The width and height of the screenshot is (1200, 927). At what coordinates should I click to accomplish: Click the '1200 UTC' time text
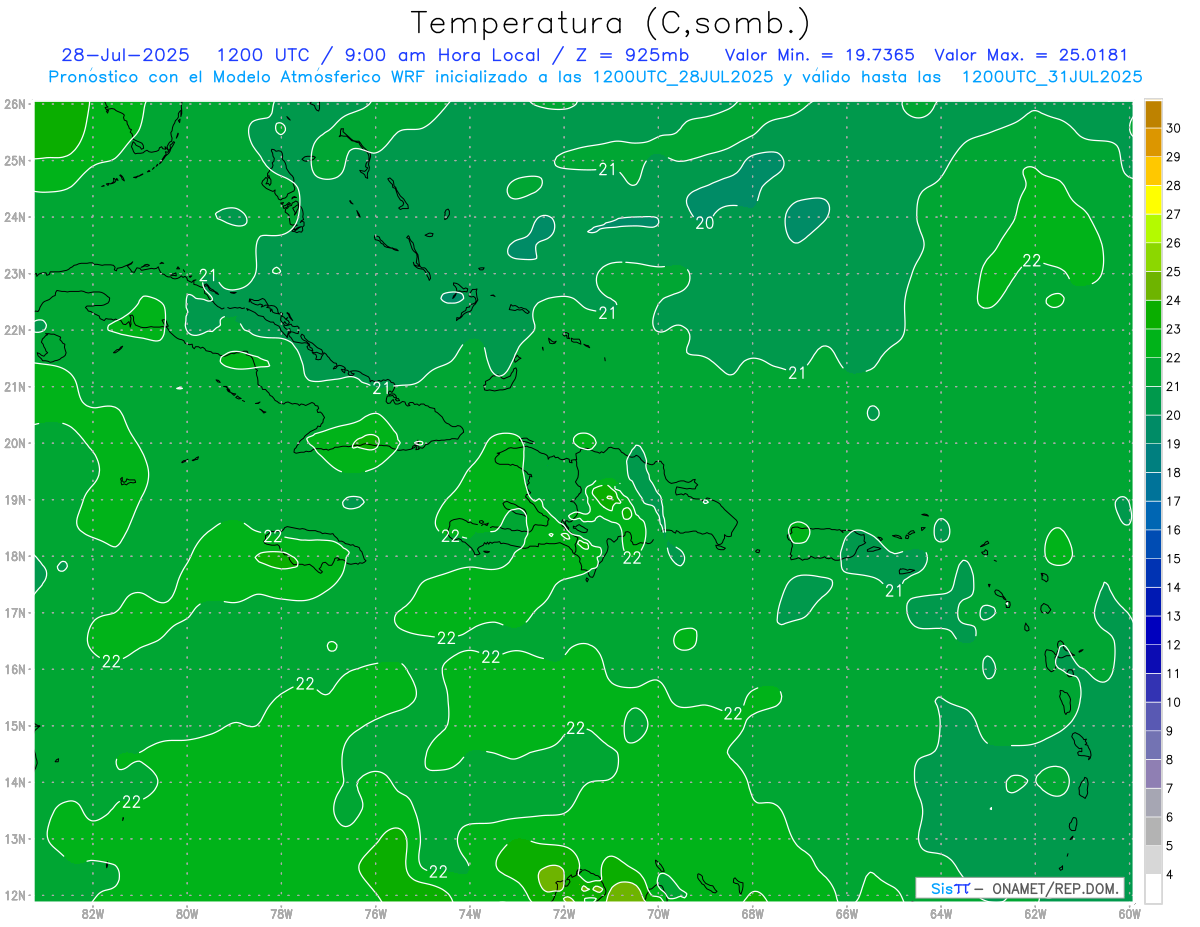point(262,55)
